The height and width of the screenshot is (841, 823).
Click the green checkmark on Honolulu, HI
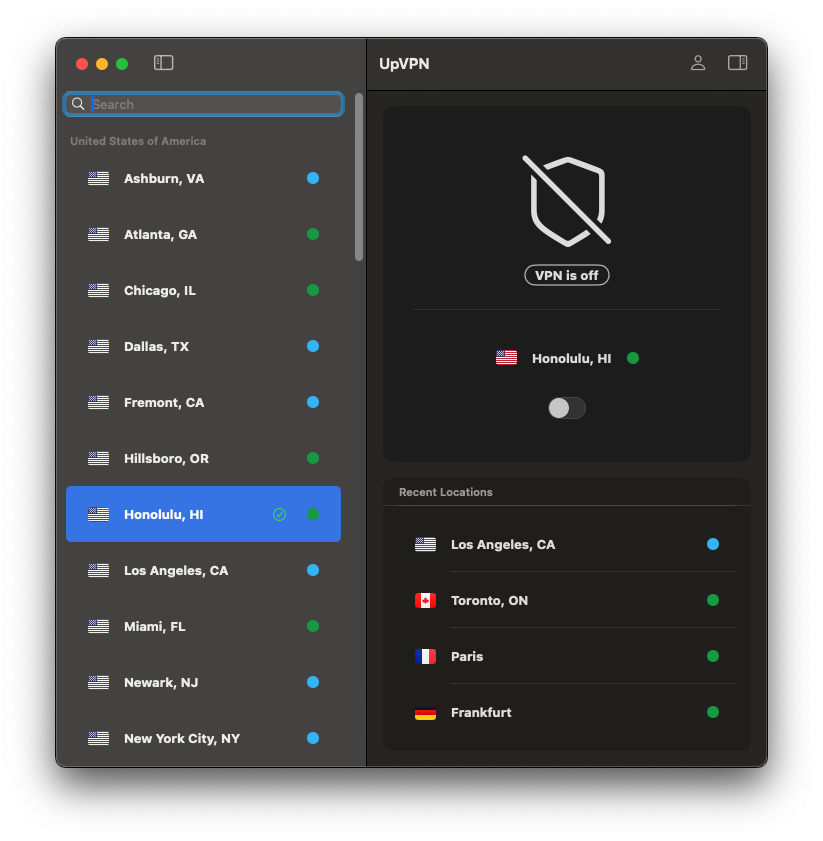tap(278, 514)
